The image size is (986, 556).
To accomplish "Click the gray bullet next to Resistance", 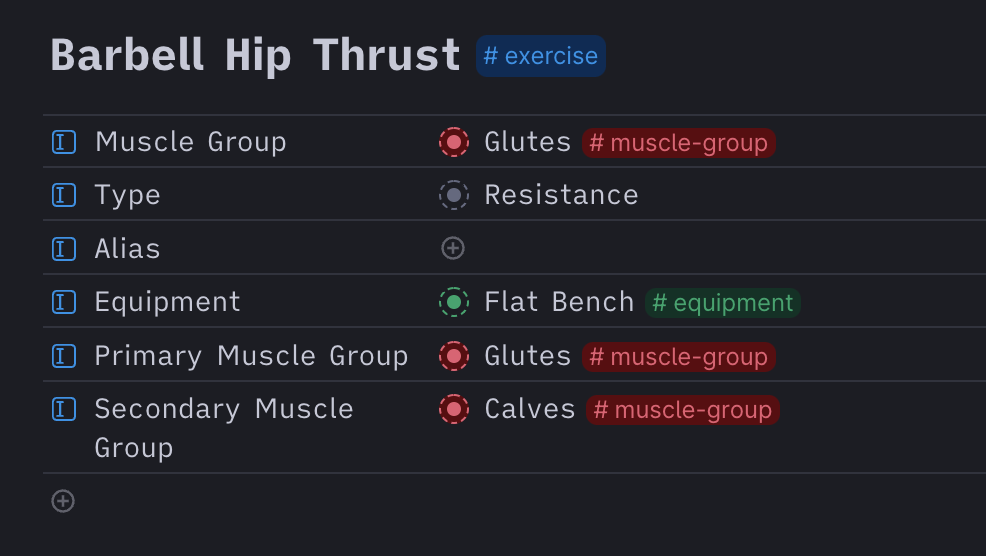I will pos(454,195).
